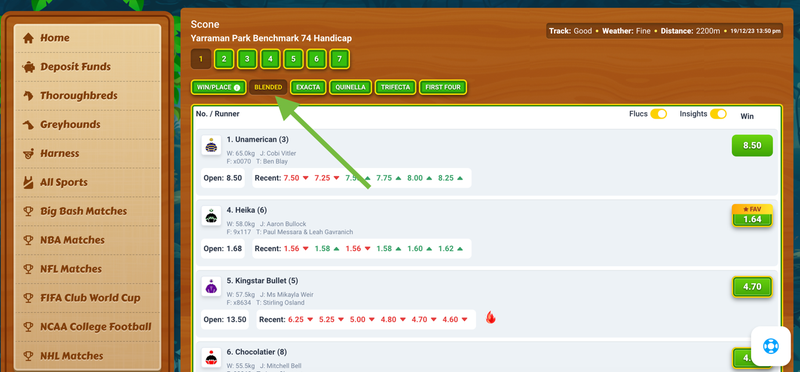This screenshot has width=800, height=372.
Task: Open the First Four tab
Action: [x=443, y=87]
